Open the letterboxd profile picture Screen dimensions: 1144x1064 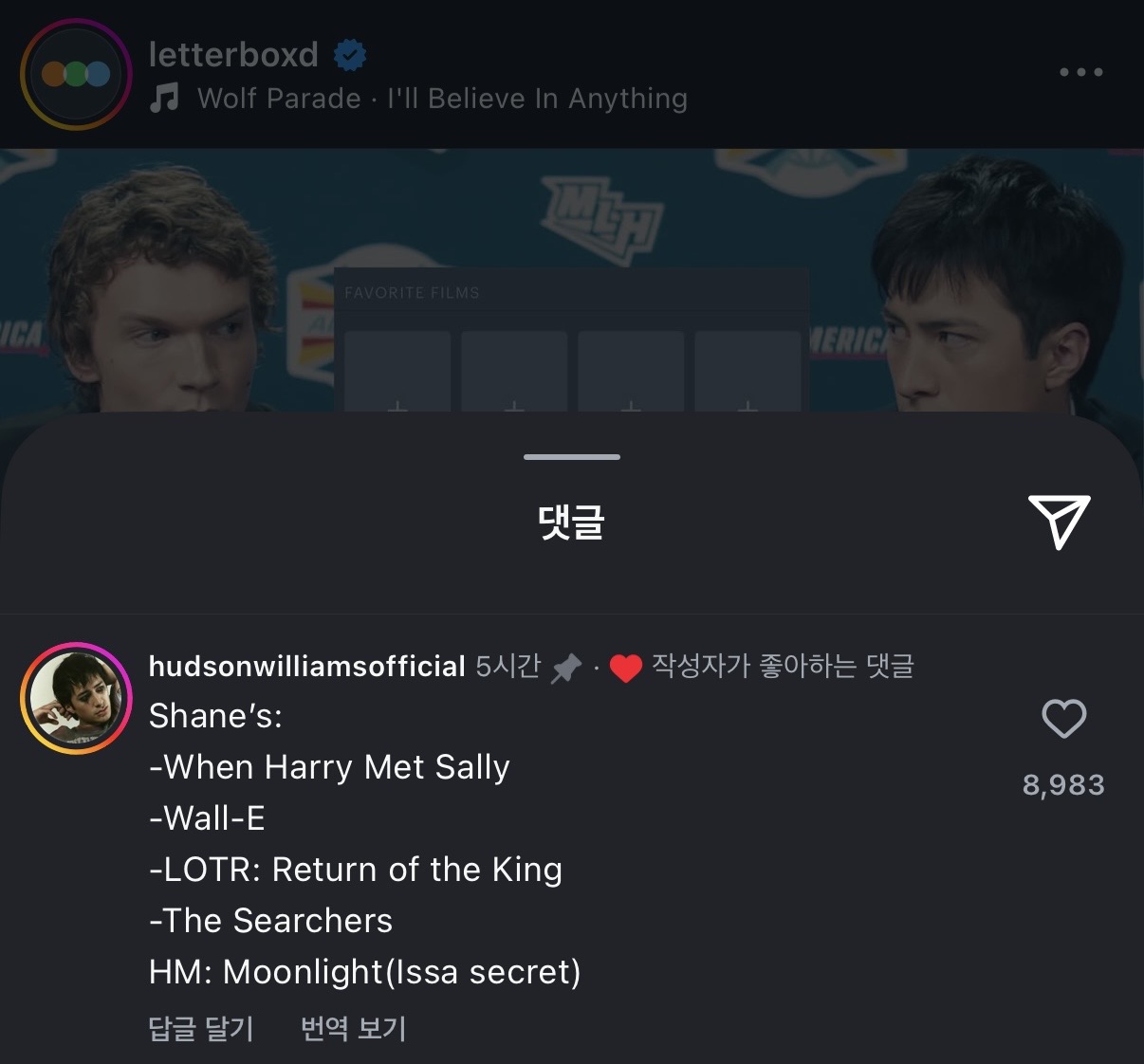tap(77, 74)
